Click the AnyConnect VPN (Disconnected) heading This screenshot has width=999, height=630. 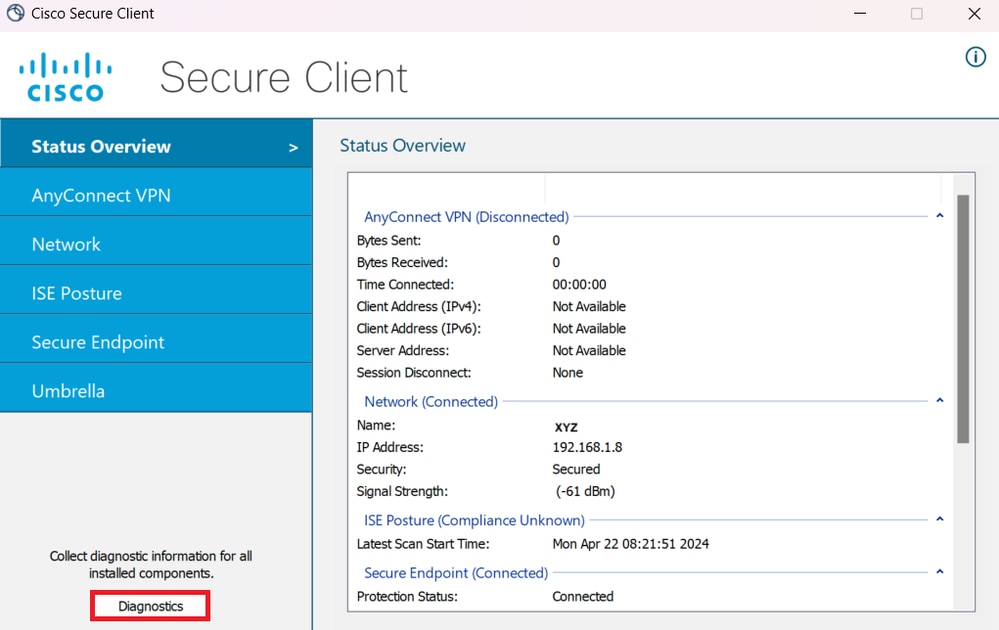coord(466,217)
